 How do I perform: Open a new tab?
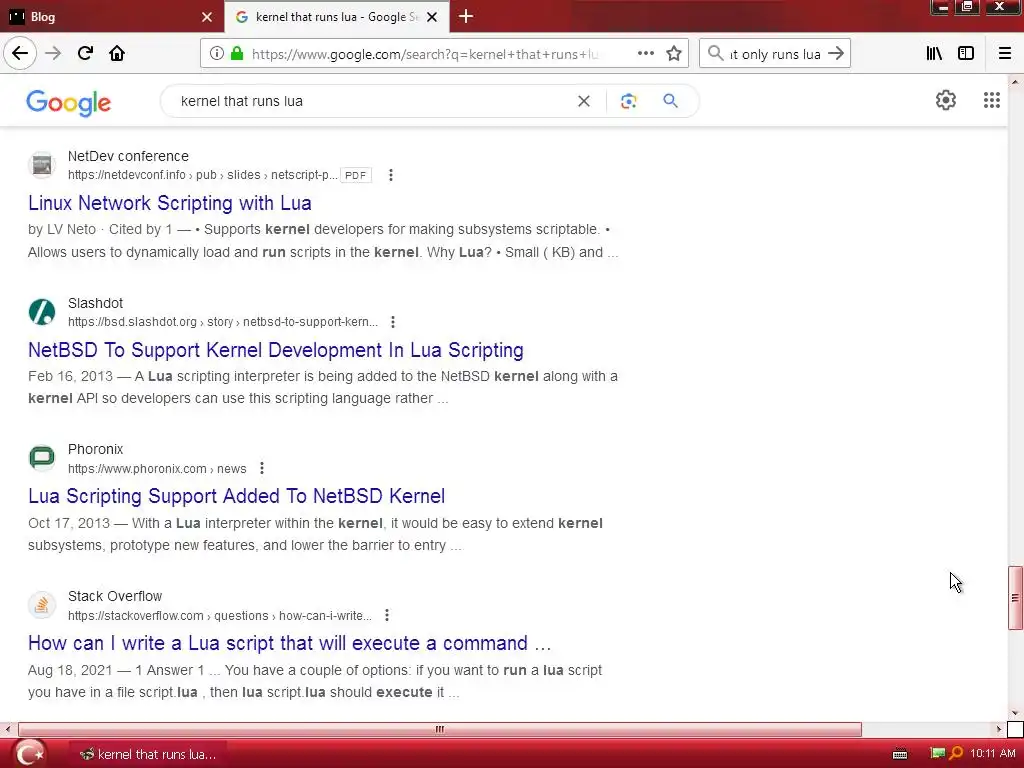[x=466, y=16]
